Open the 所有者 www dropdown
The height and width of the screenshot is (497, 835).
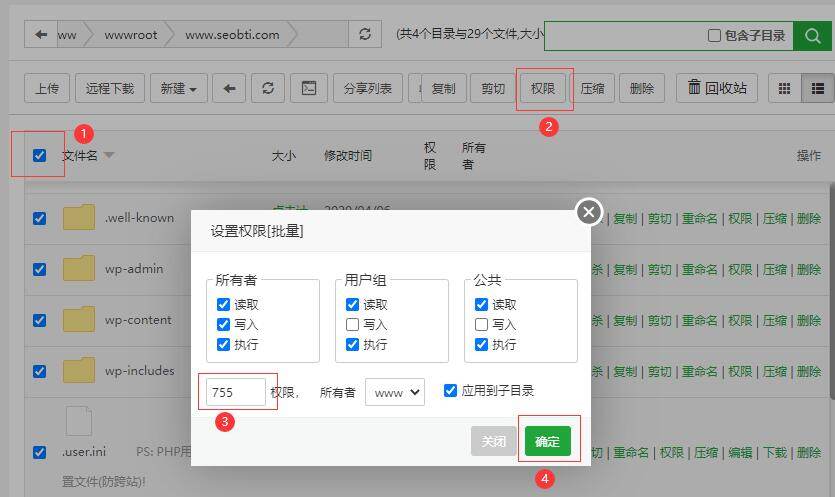pyautogui.click(x=395, y=393)
